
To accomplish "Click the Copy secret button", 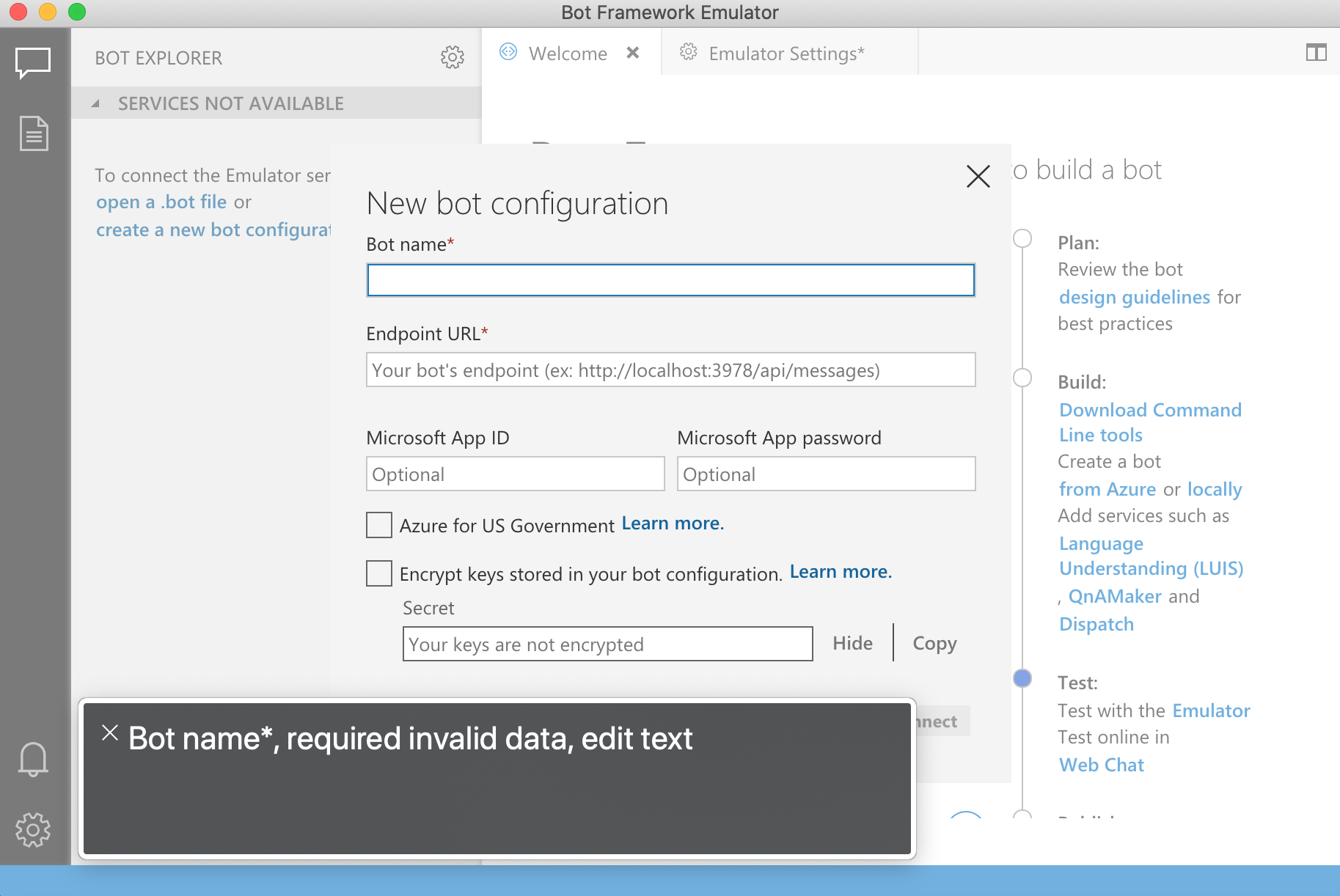I will point(935,643).
